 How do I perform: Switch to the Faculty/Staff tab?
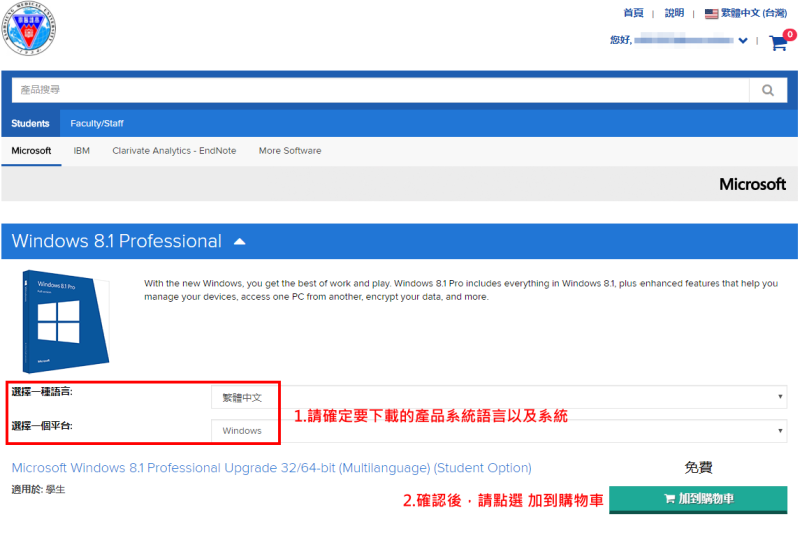97,123
